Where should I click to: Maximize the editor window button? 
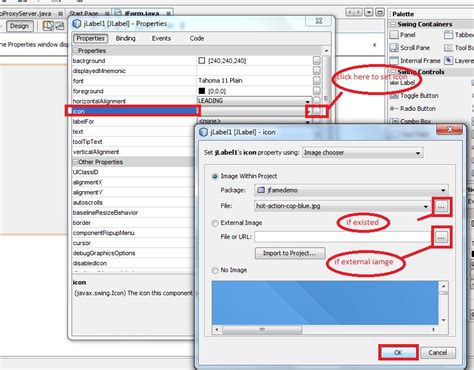(380, 12)
